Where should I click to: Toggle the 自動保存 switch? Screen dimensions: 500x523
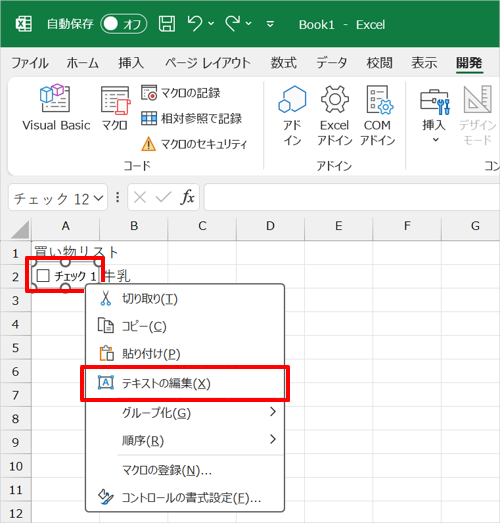(x=124, y=24)
